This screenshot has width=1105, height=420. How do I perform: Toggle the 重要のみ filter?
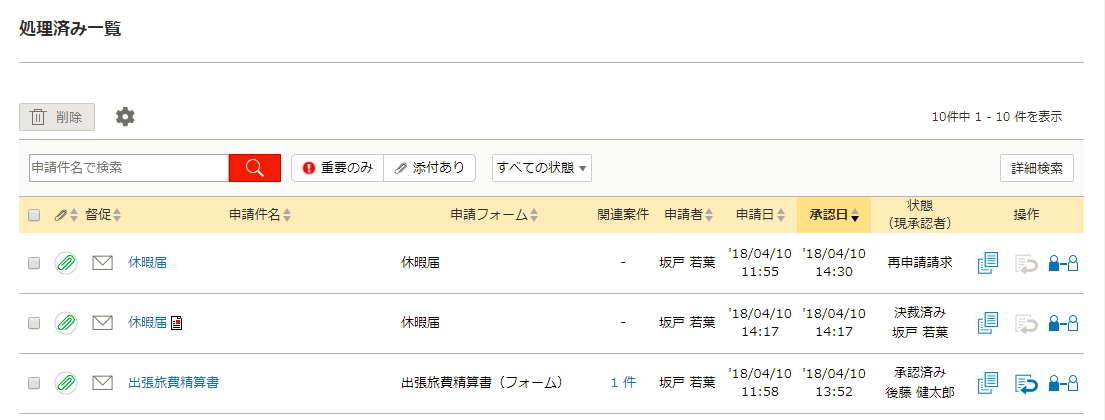338,168
